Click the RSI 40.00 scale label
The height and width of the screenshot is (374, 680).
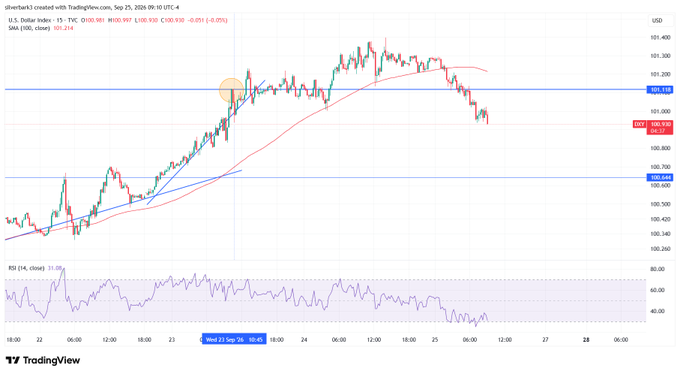657,311
